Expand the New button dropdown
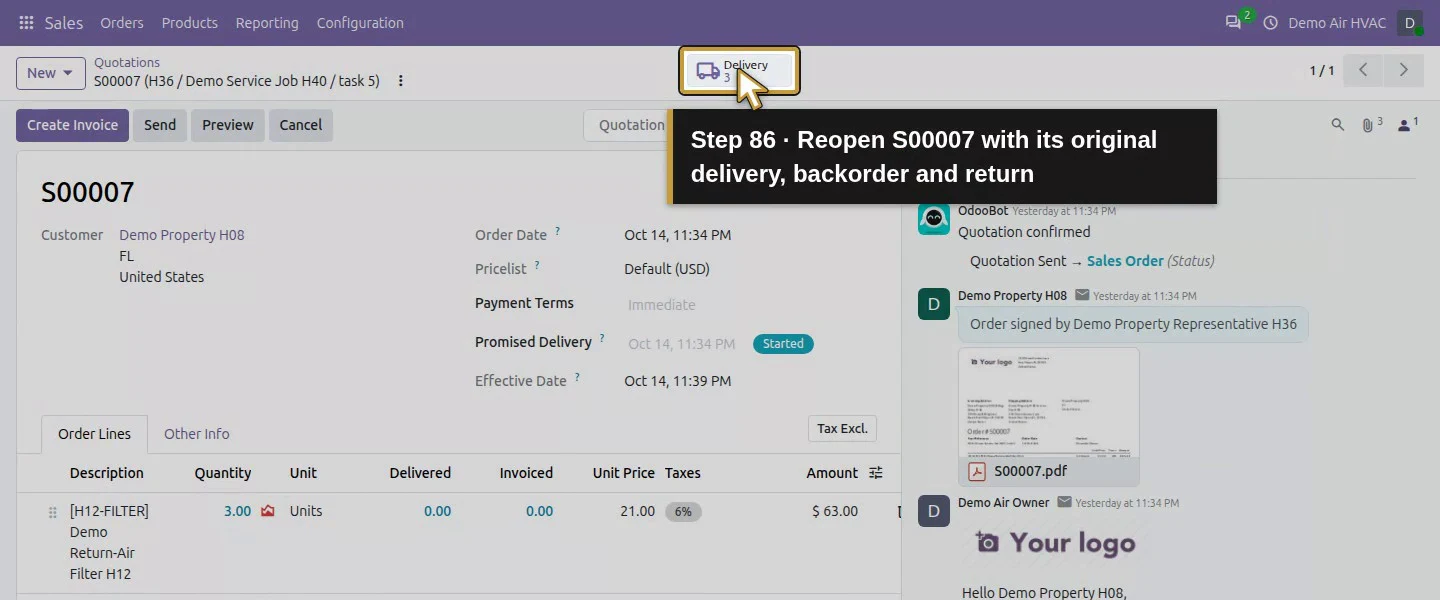The height and width of the screenshot is (600, 1440). click(68, 73)
